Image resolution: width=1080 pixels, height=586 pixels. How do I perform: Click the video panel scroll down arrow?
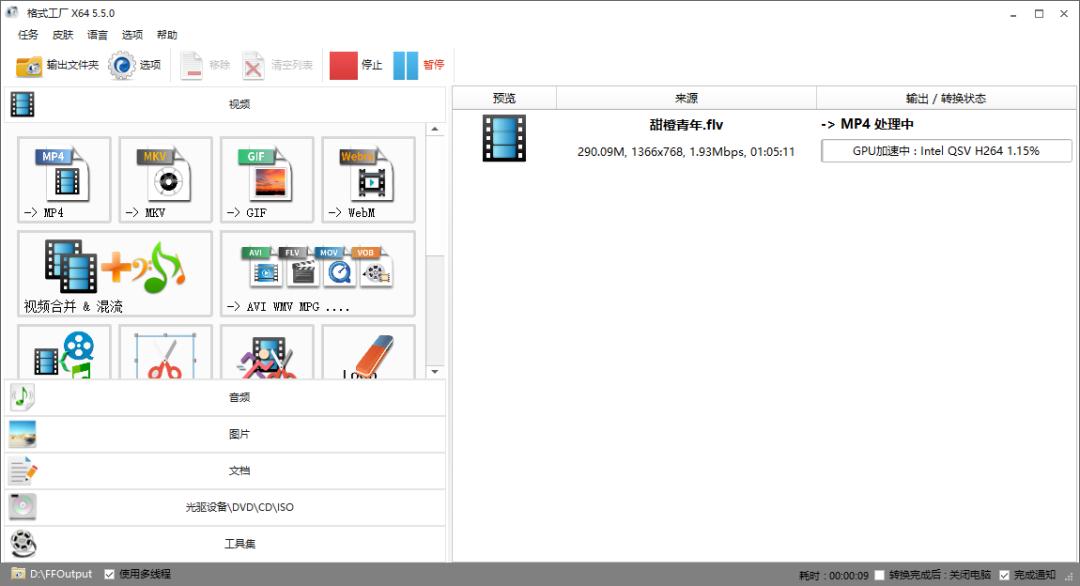point(435,372)
